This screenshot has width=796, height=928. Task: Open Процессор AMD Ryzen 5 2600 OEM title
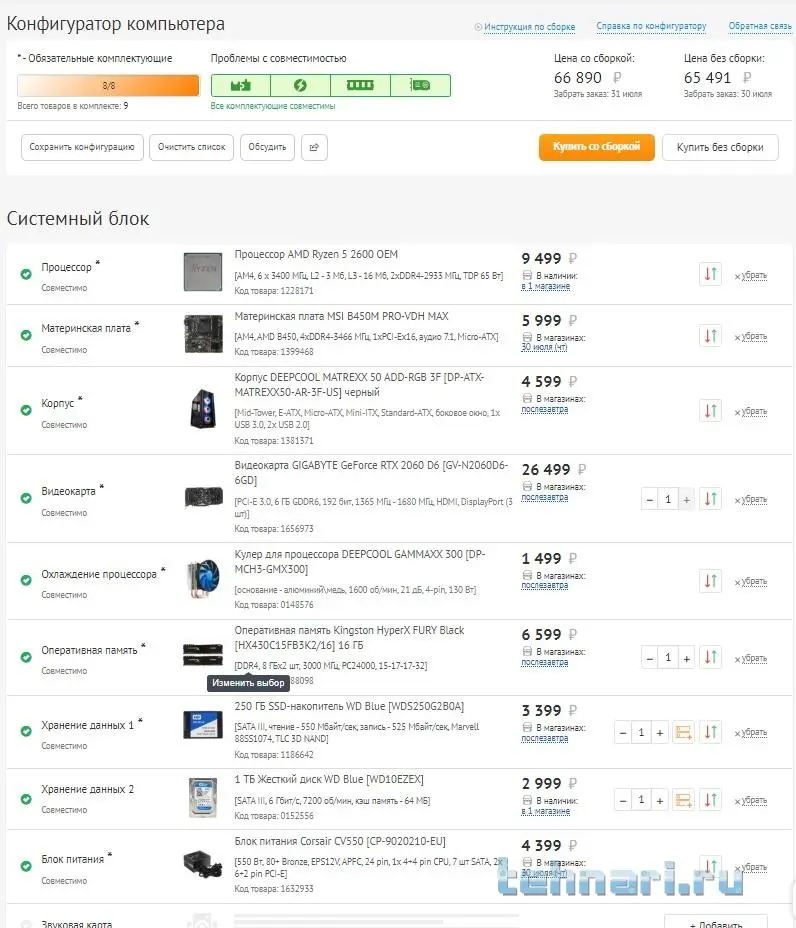click(x=316, y=254)
